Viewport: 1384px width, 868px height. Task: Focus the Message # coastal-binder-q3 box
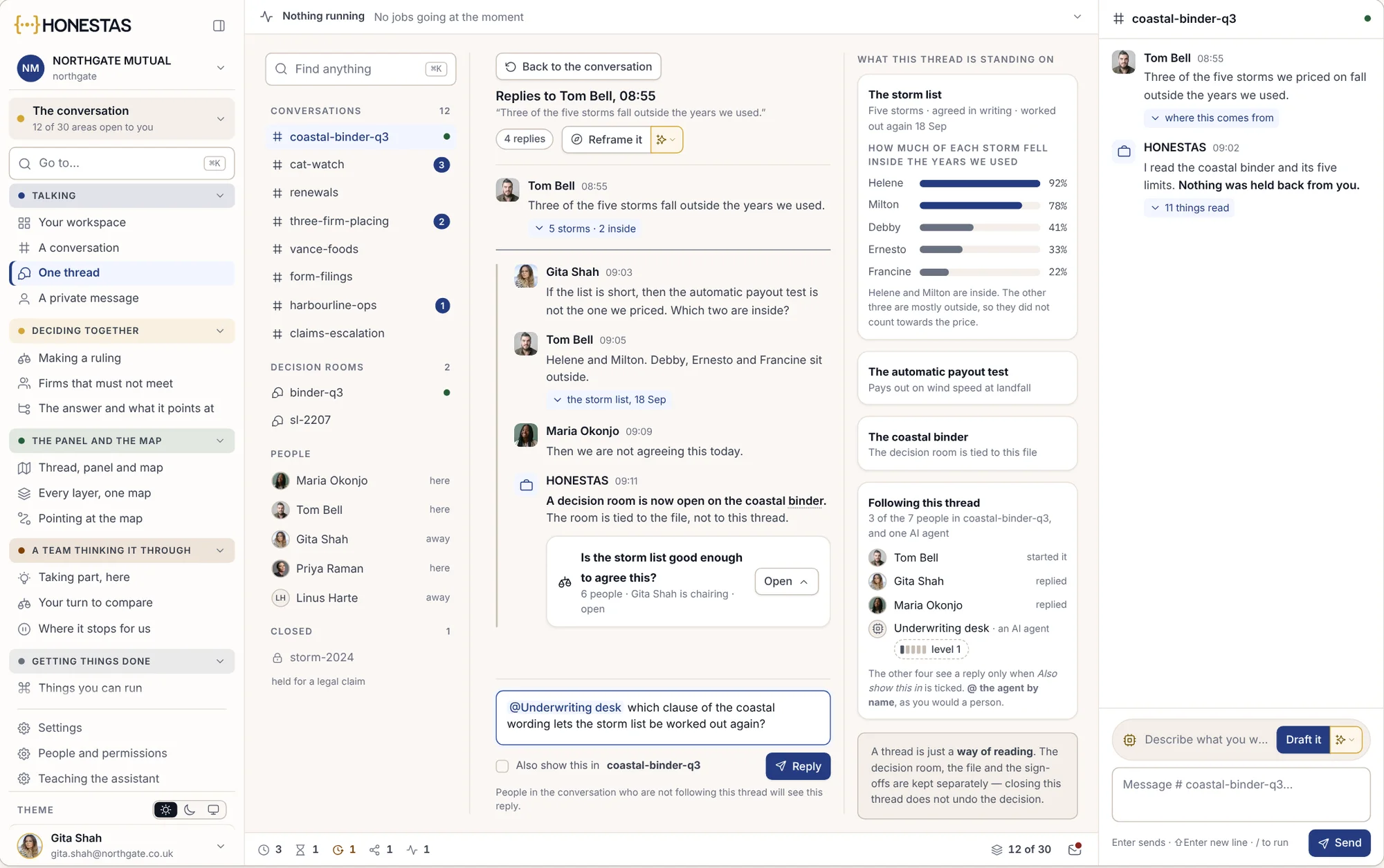pos(1241,794)
